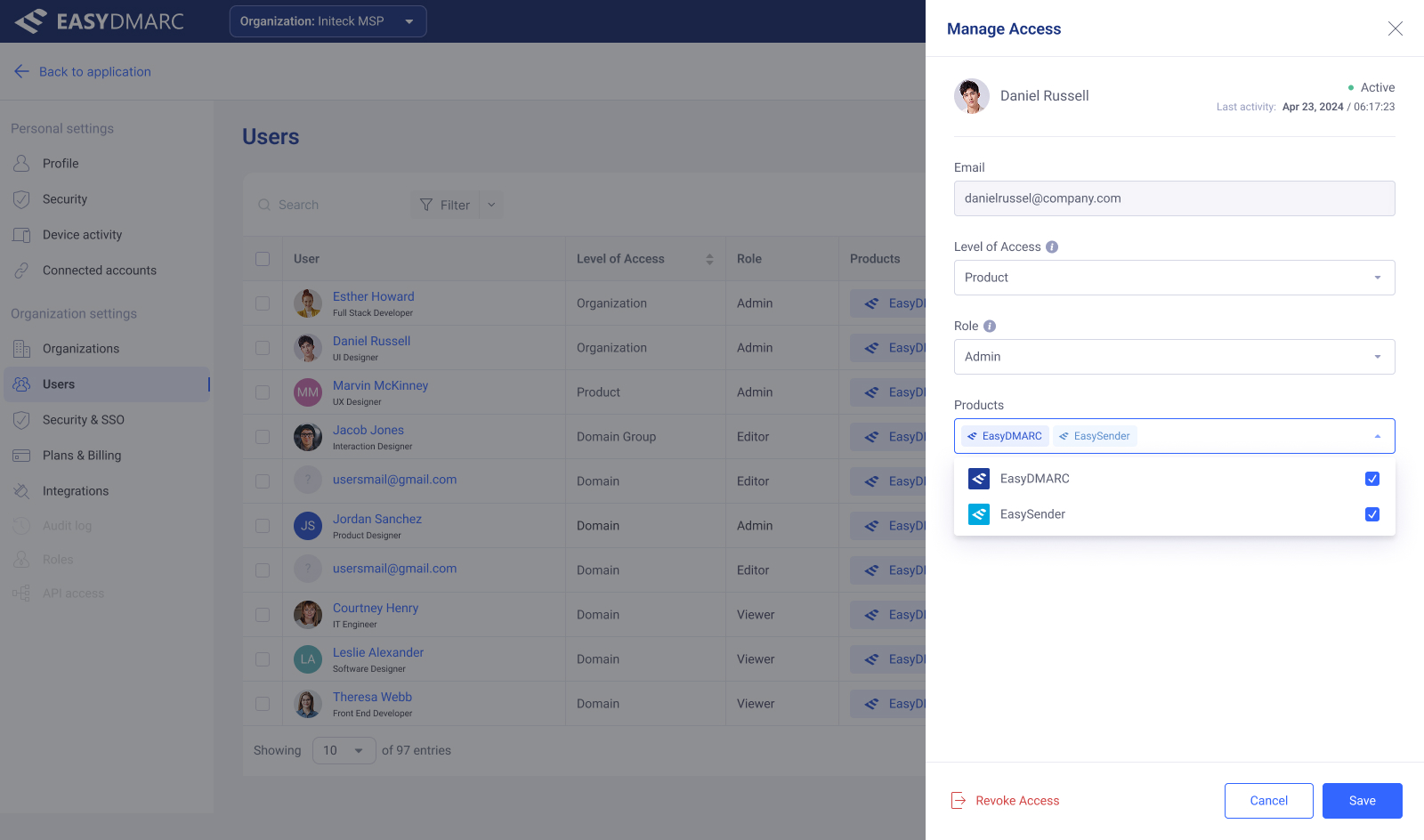Uncheck the EasyDMARC product checkbox
The height and width of the screenshot is (840, 1424).
1372,479
